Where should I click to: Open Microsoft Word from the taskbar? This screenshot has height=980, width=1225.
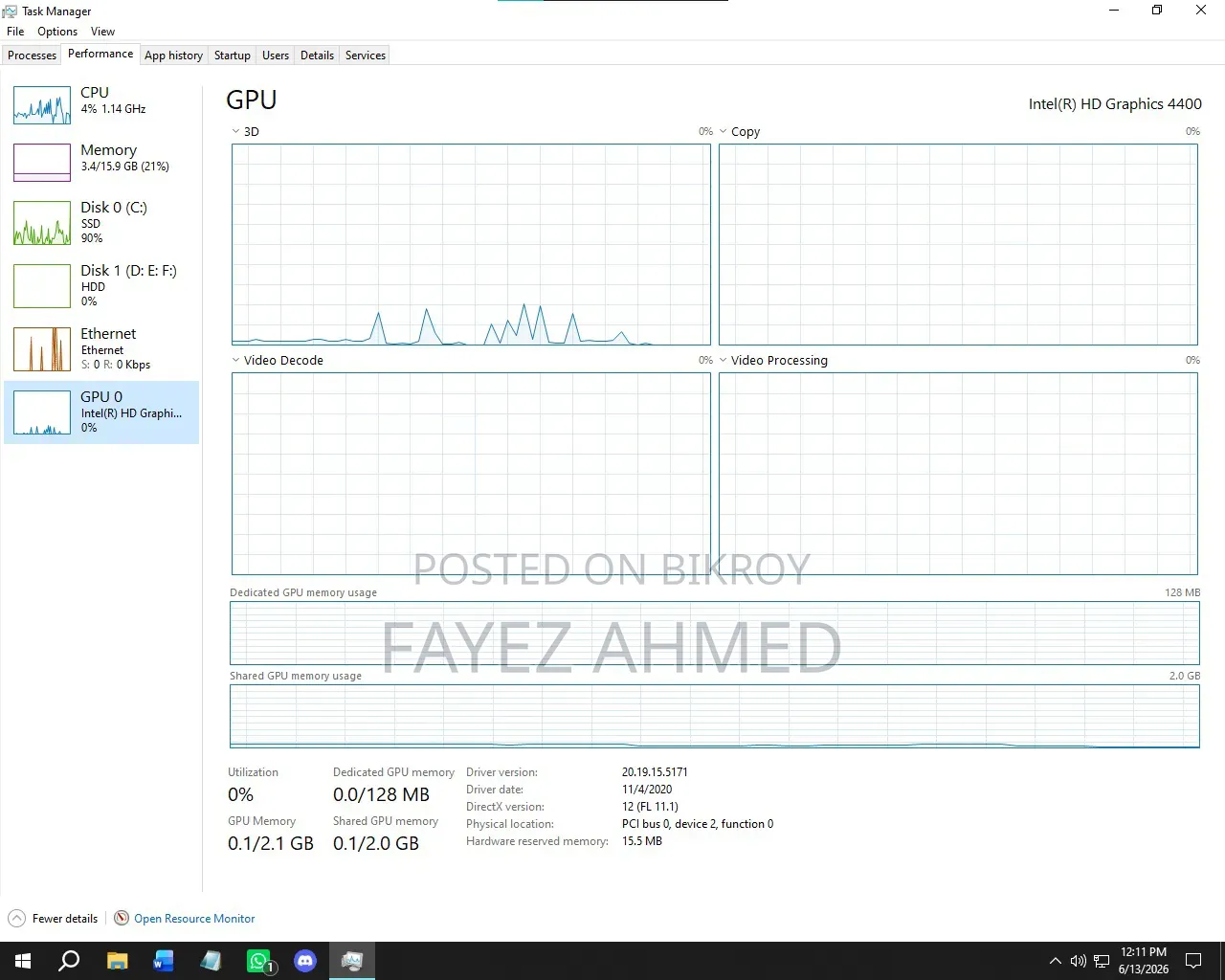[164, 961]
